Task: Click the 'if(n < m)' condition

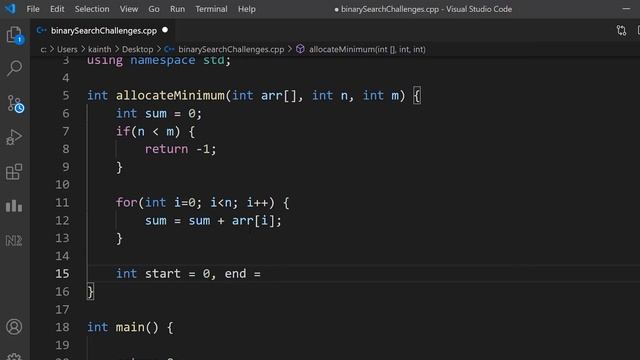Action: pos(148,131)
